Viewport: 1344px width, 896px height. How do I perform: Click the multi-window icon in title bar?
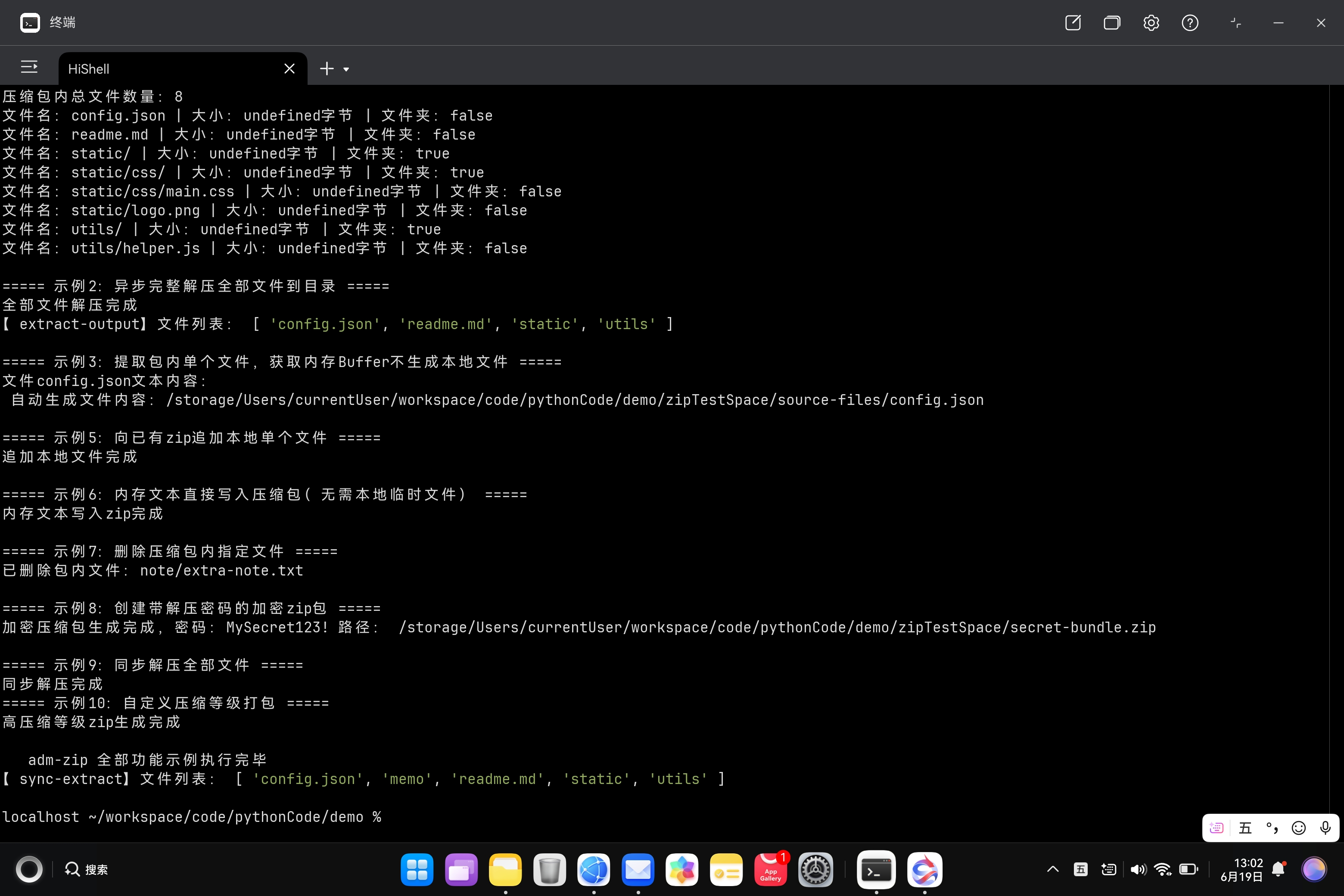[x=1111, y=23]
